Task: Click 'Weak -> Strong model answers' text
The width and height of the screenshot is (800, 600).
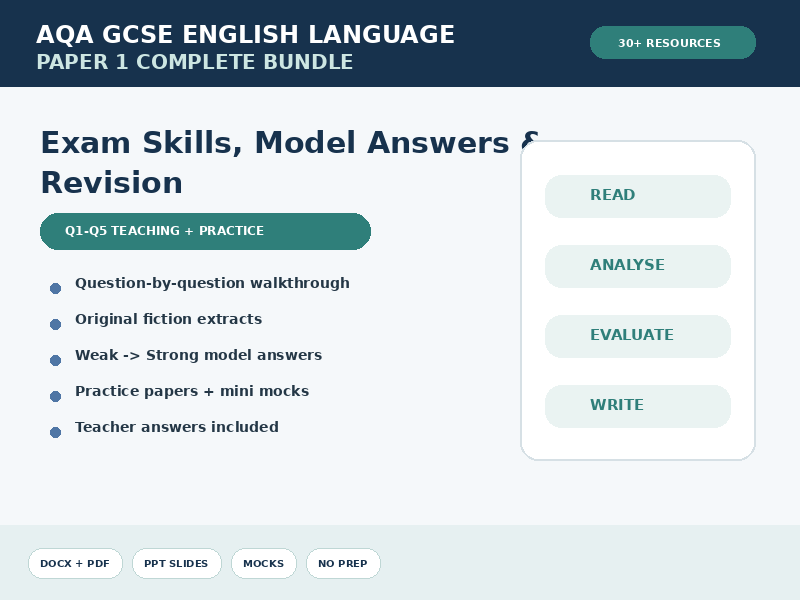Action: pos(198,355)
